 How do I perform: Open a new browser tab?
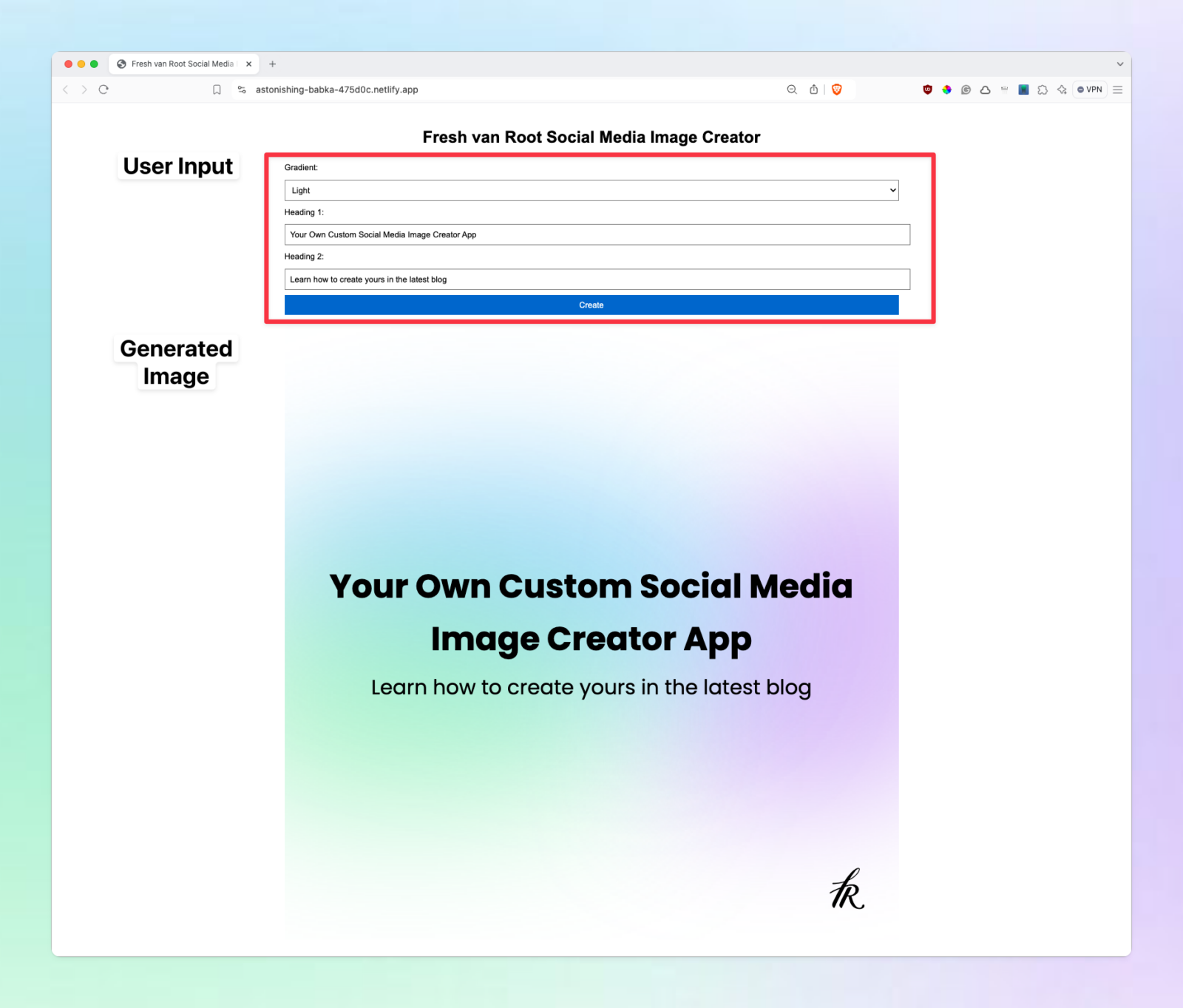pyautogui.click(x=272, y=64)
